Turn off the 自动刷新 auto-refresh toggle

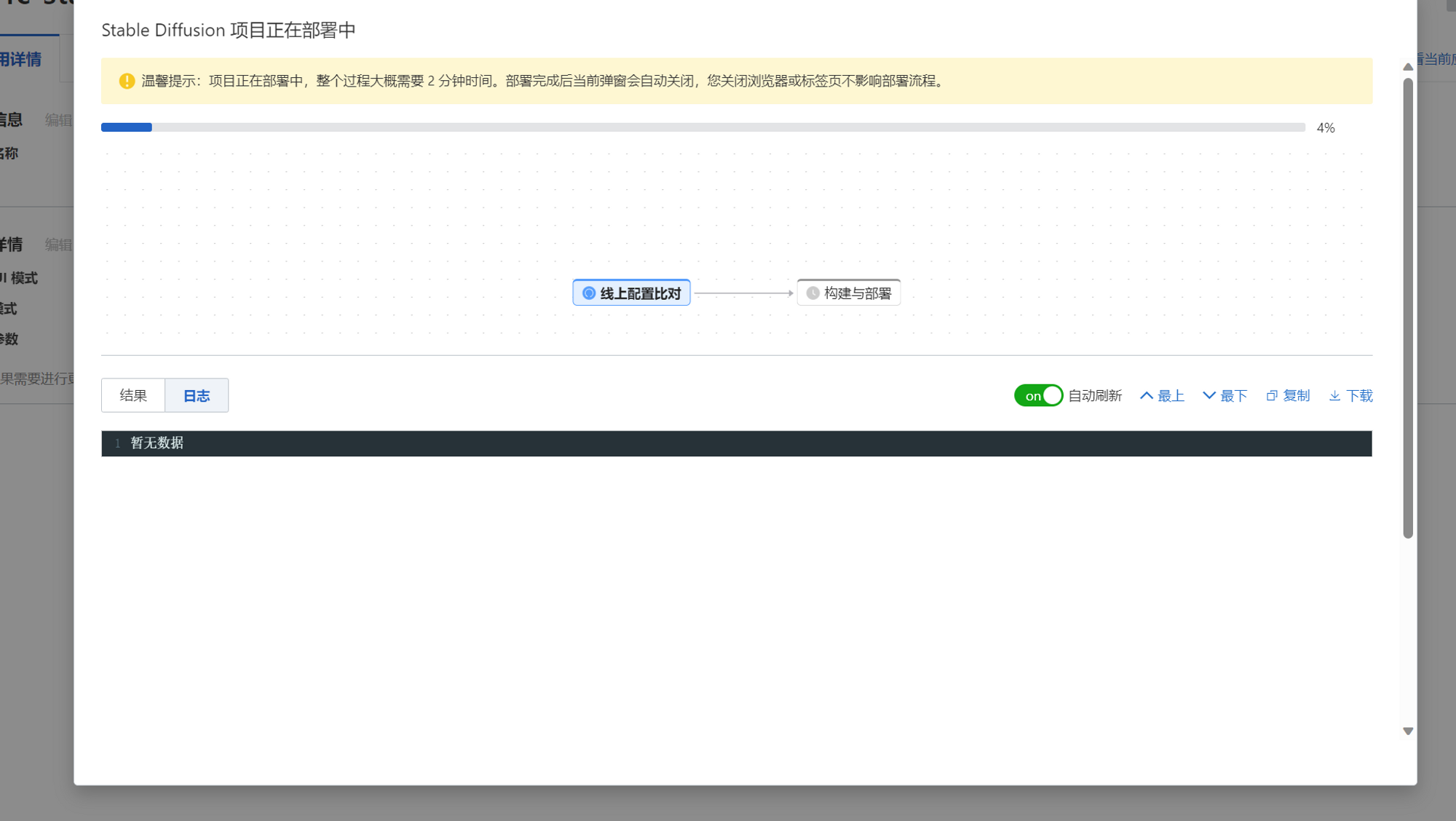[x=1038, y=395]
